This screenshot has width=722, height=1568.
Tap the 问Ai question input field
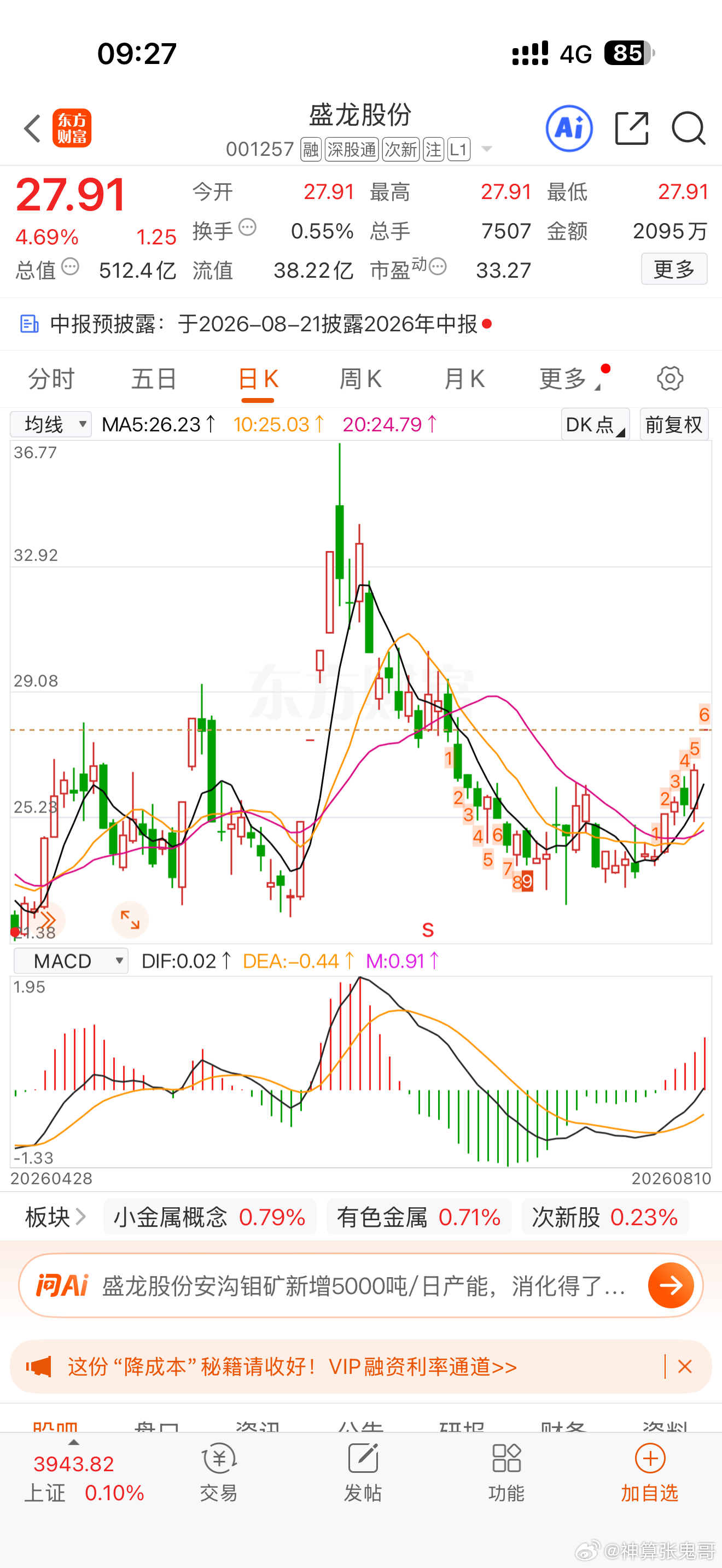point(364,1285)
